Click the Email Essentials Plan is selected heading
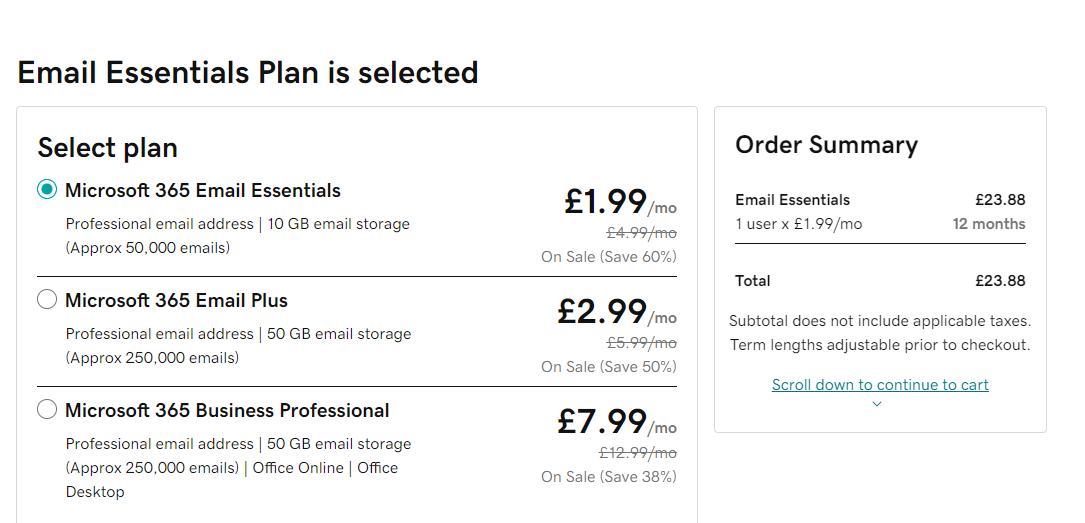 [248, 73]
